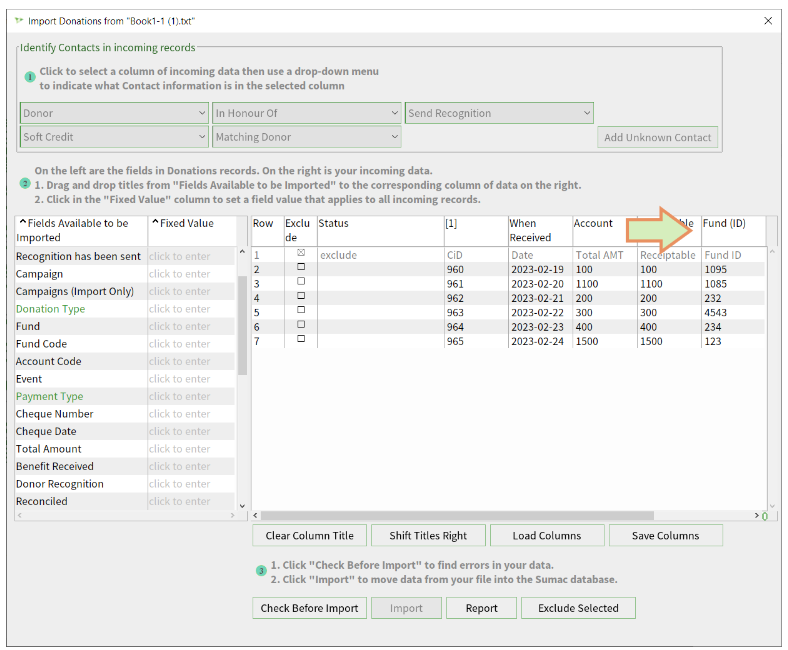Click the Load Columns button
Screen dimensions: 788x650
coord(547,535)
